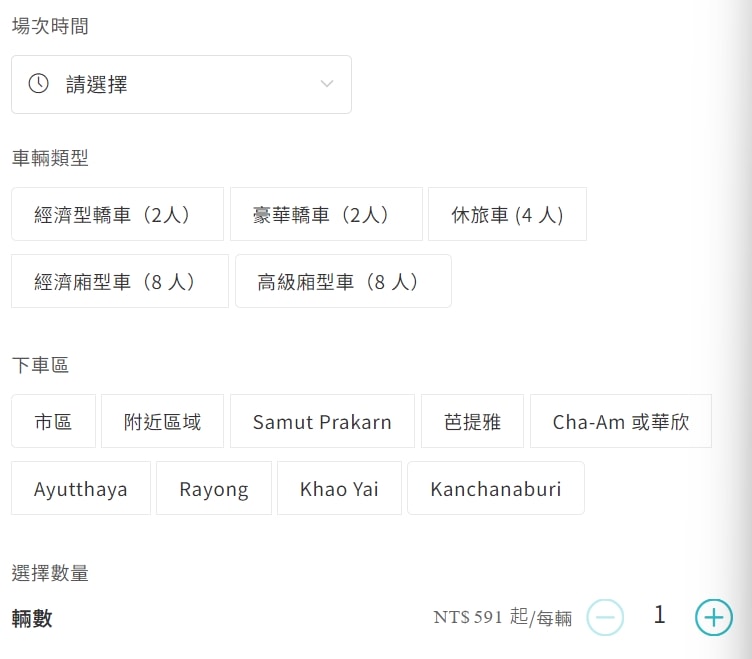Select Ayutthaya drop-off area
This screenshot has height=659, width=752.
tap(81, 488)
